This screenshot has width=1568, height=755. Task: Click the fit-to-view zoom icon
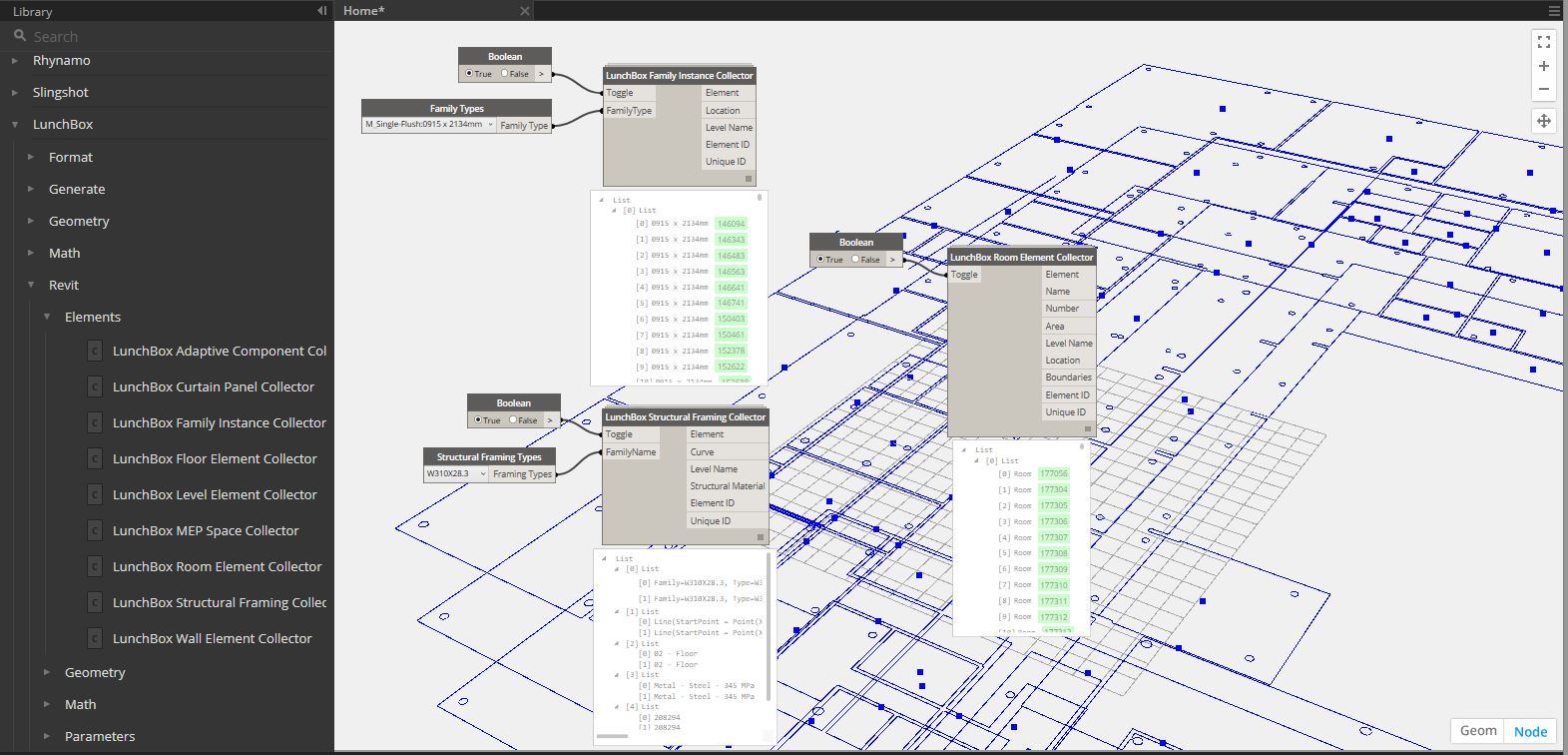(x=1543, y=42)
